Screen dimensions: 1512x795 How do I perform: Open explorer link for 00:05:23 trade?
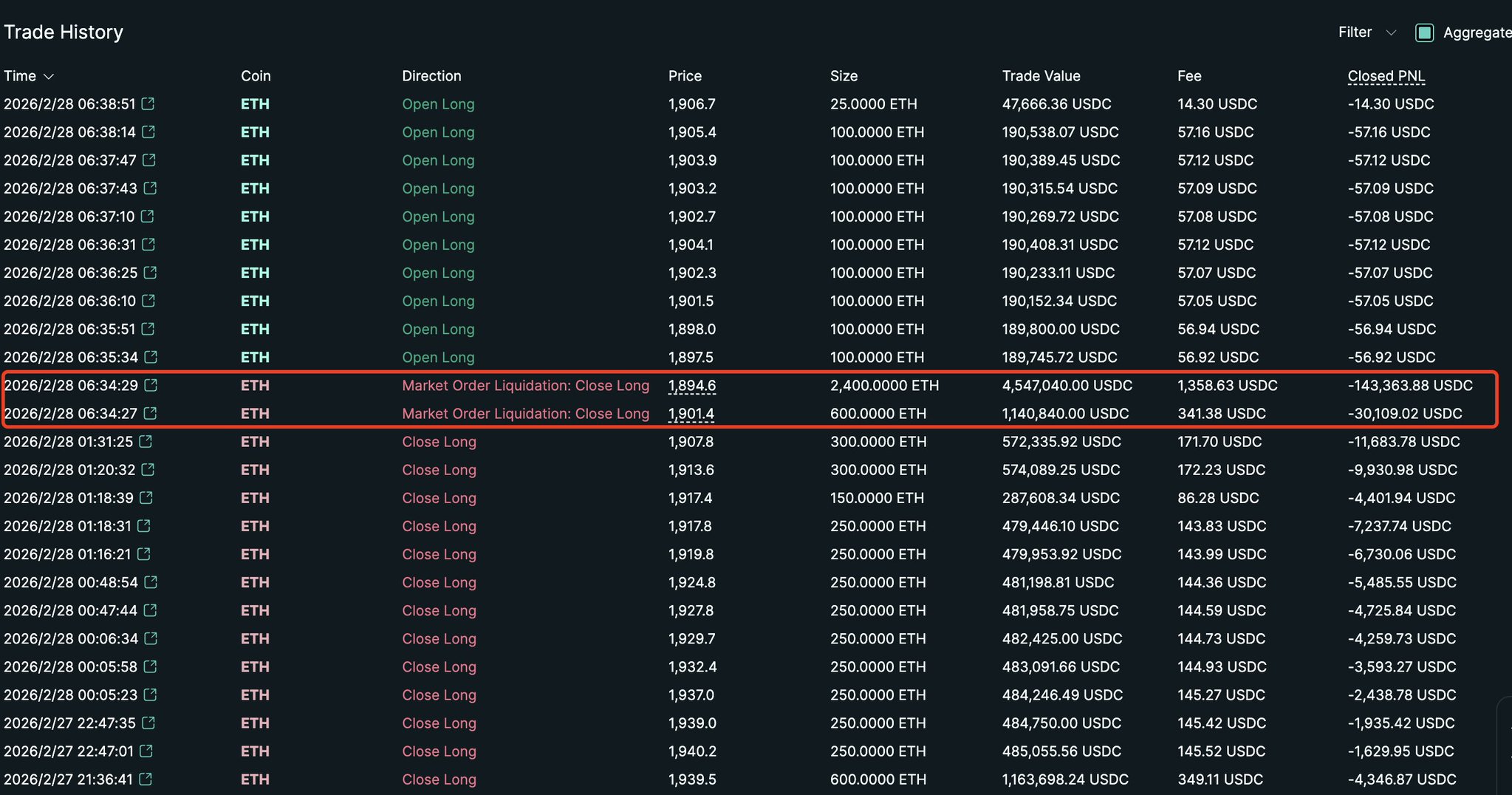150,695
